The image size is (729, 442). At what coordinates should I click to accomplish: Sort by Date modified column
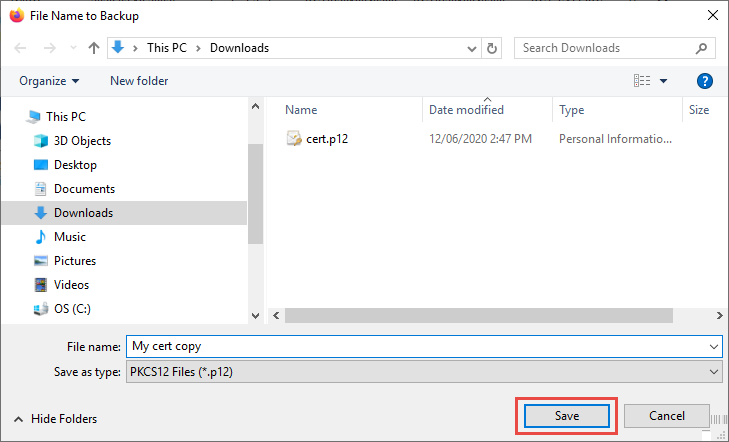pos(466,110)
